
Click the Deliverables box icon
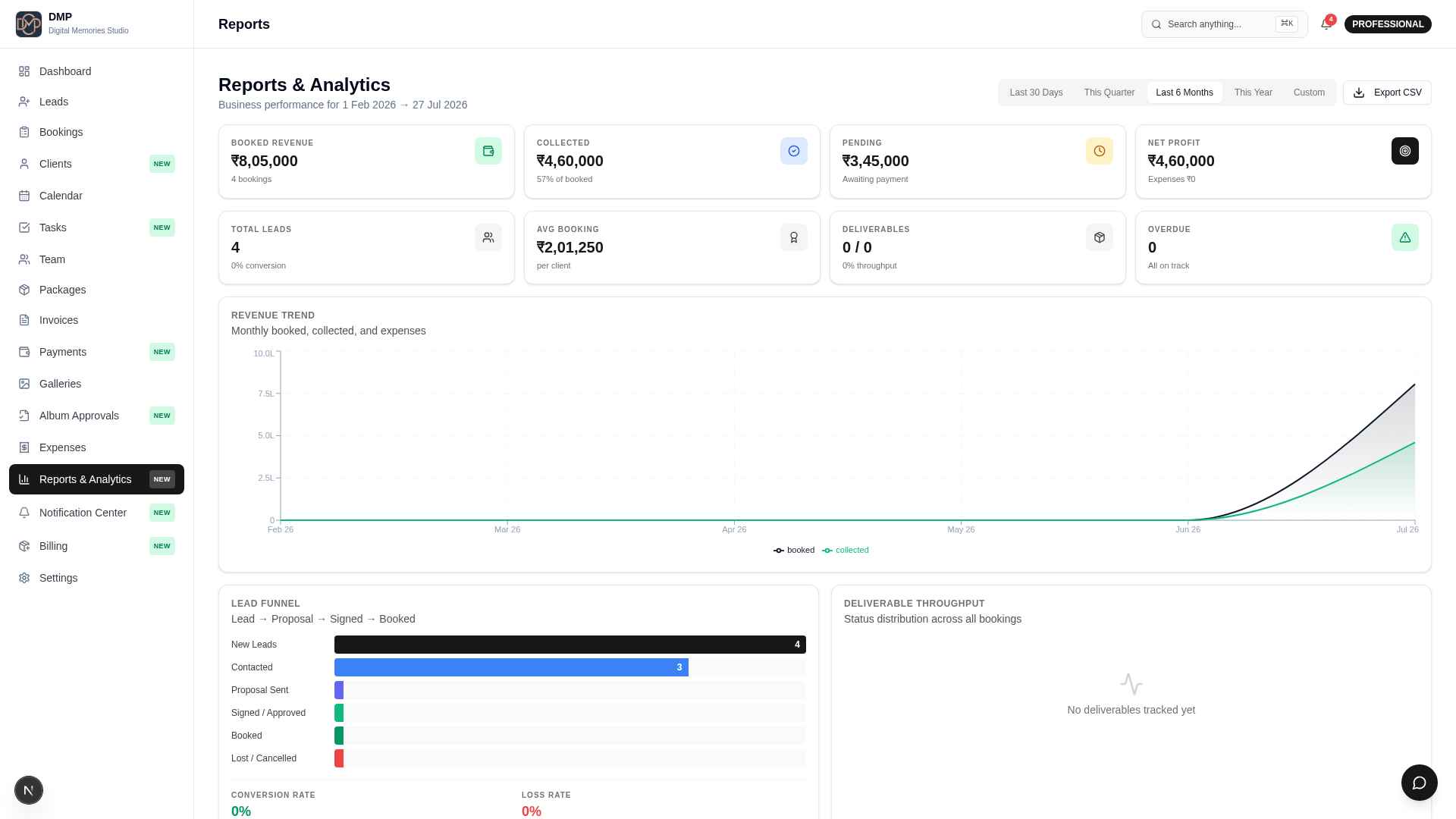(x=1100, y=237)
